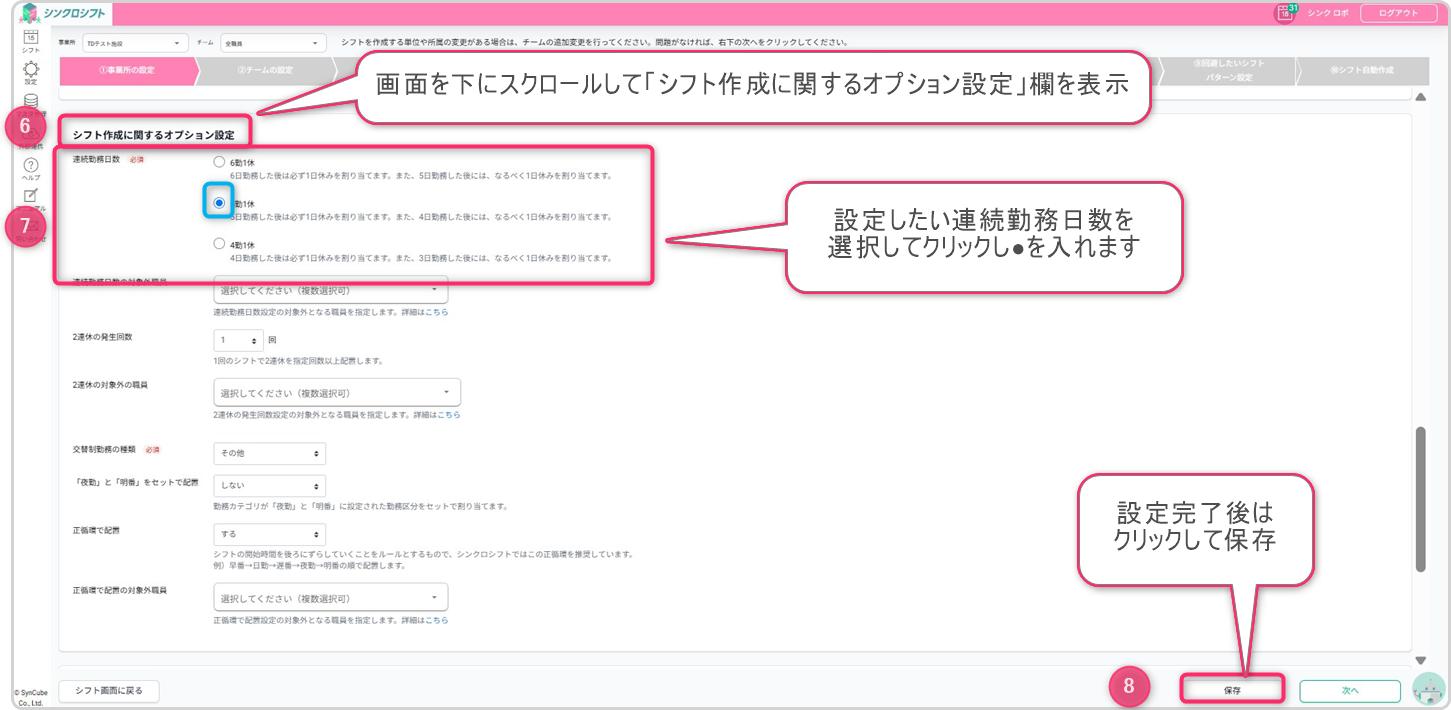Select the 6勤1休 radio button

[x=219, y=161]
